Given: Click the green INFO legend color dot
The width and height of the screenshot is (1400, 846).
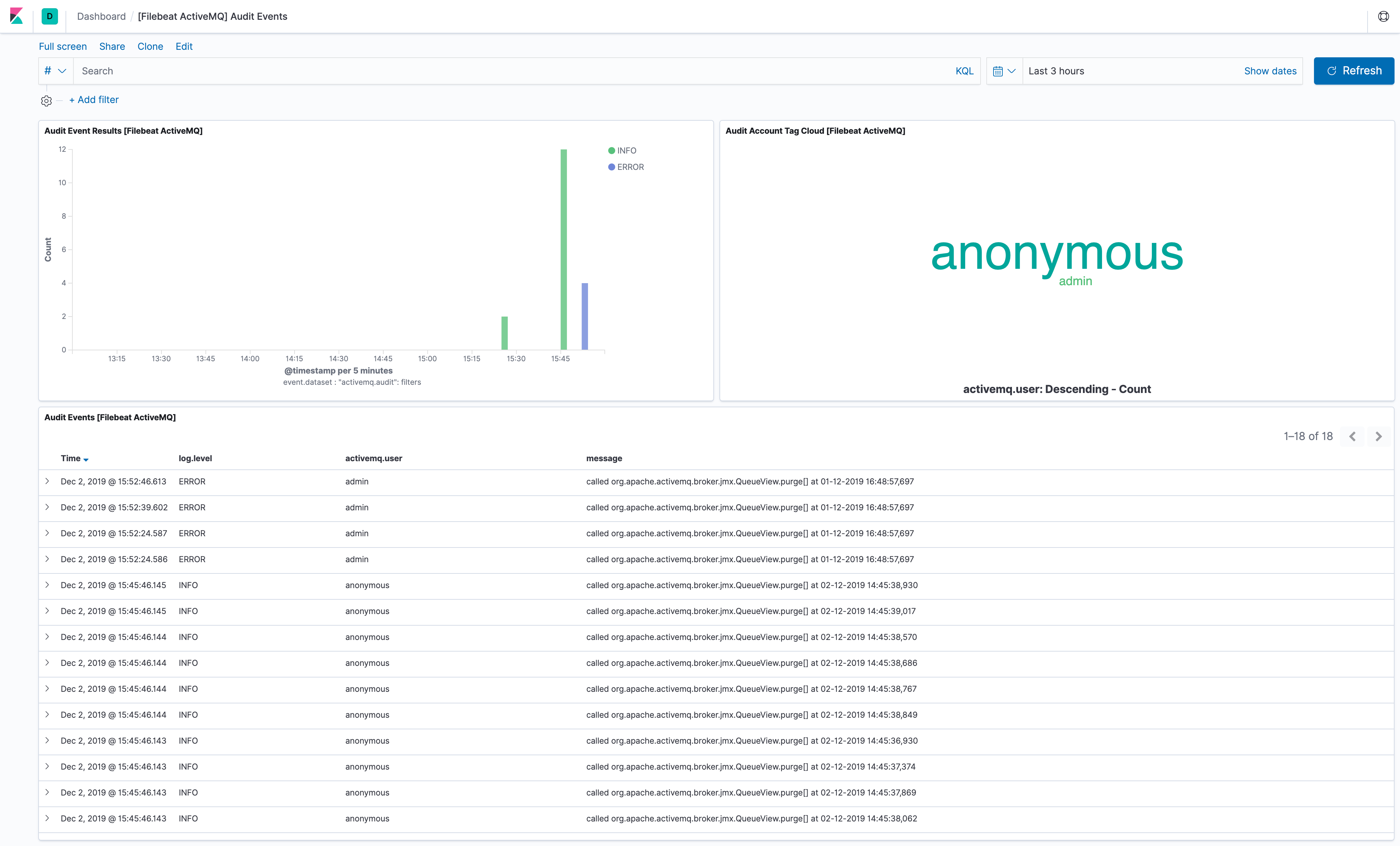Looking at the screenshot, I should (x=611, y=150).
